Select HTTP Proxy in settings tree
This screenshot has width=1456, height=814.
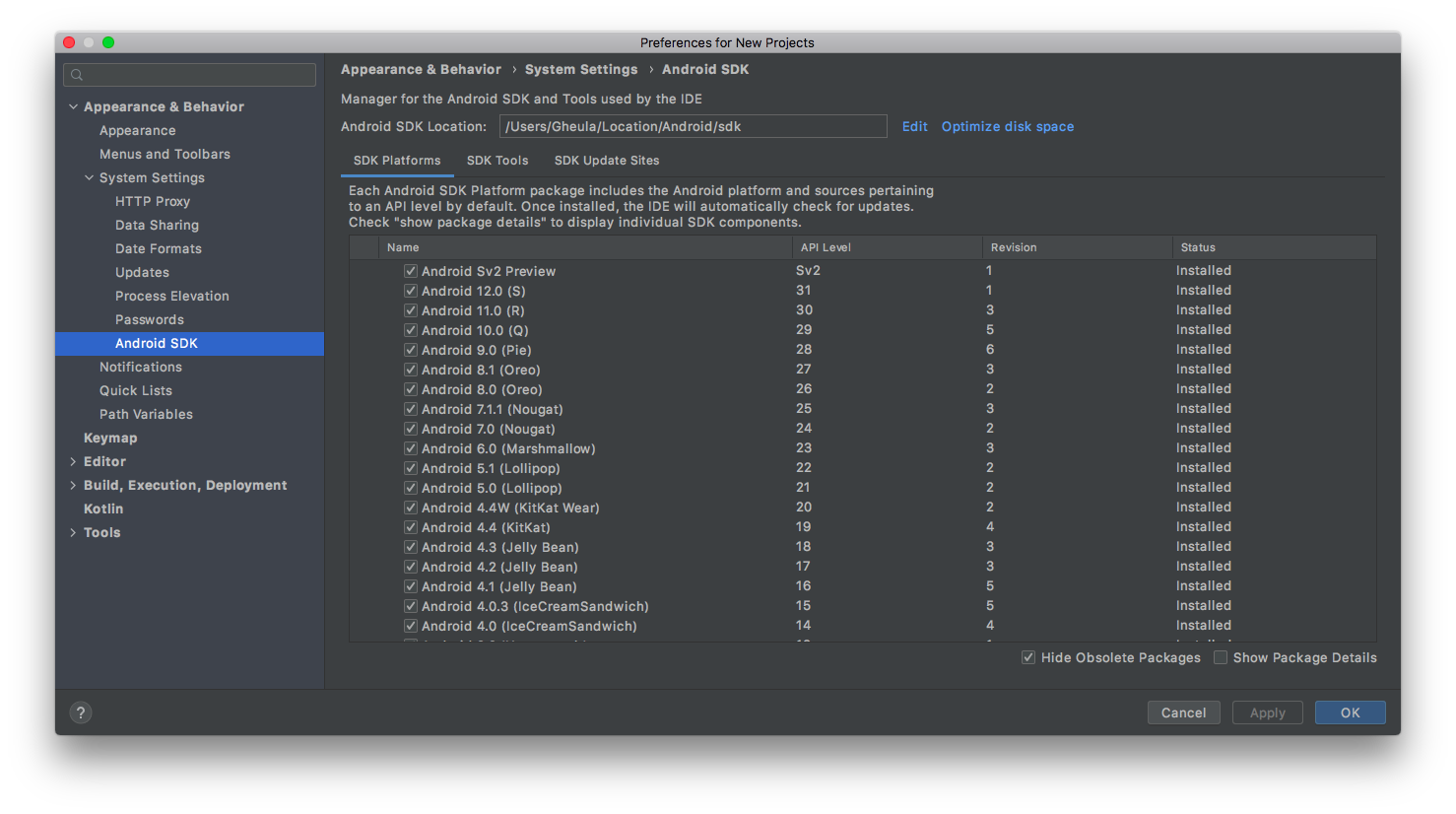click(153, 201)
